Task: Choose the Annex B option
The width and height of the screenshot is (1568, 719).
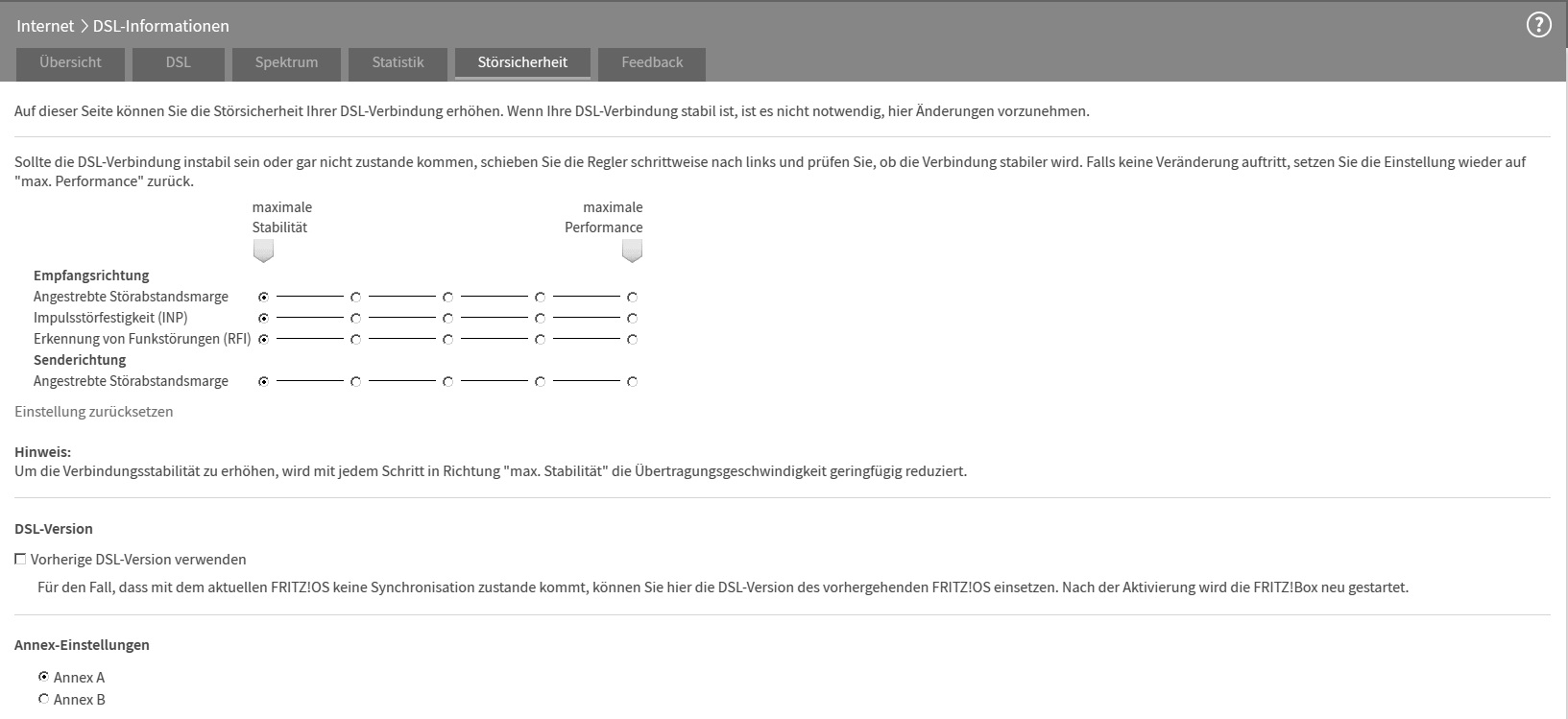Action: [x=43, y=699]
